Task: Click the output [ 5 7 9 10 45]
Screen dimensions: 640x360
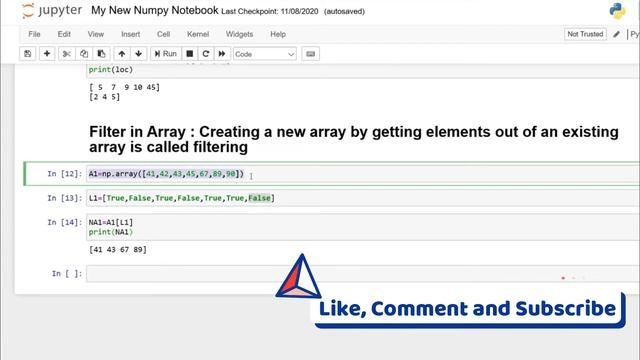Action: (124, 87)
